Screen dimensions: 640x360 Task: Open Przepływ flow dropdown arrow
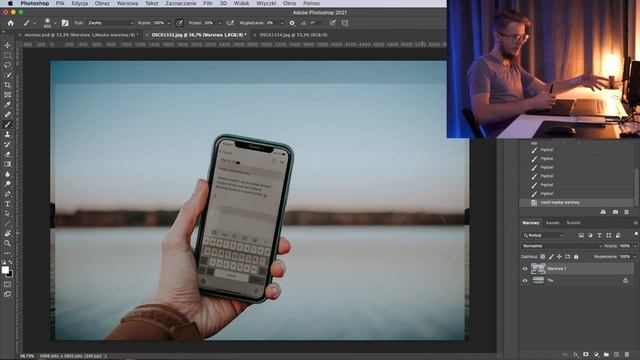tap(219, 23)
